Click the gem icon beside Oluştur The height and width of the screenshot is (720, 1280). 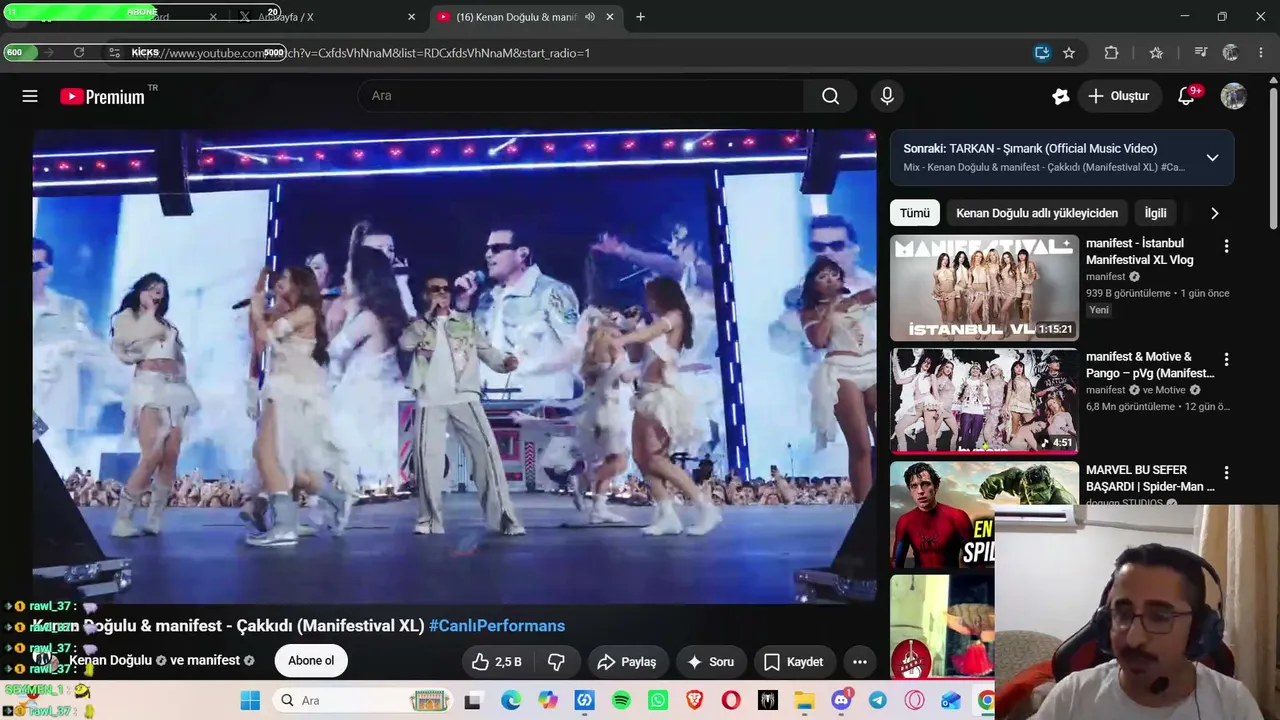pyautogui.click(x=1061, y=96)
